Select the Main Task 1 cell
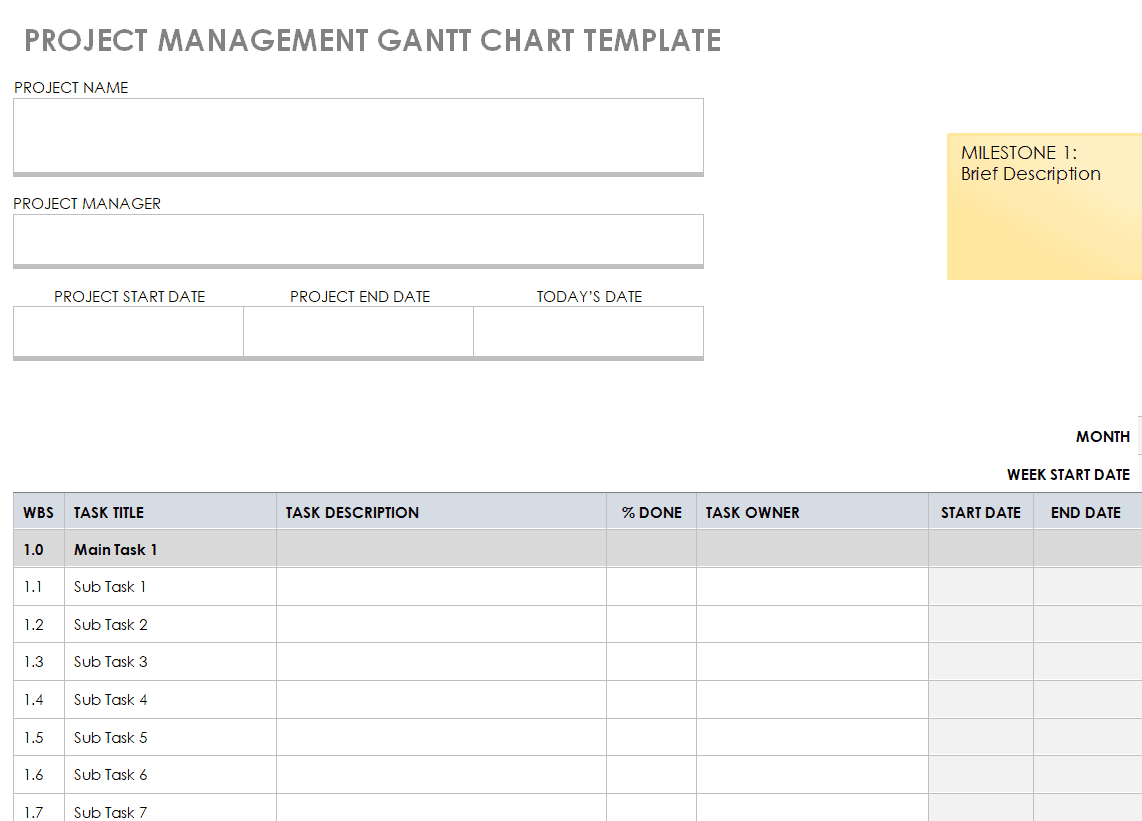The image size is (1142, 821). [x=170, y=549]
